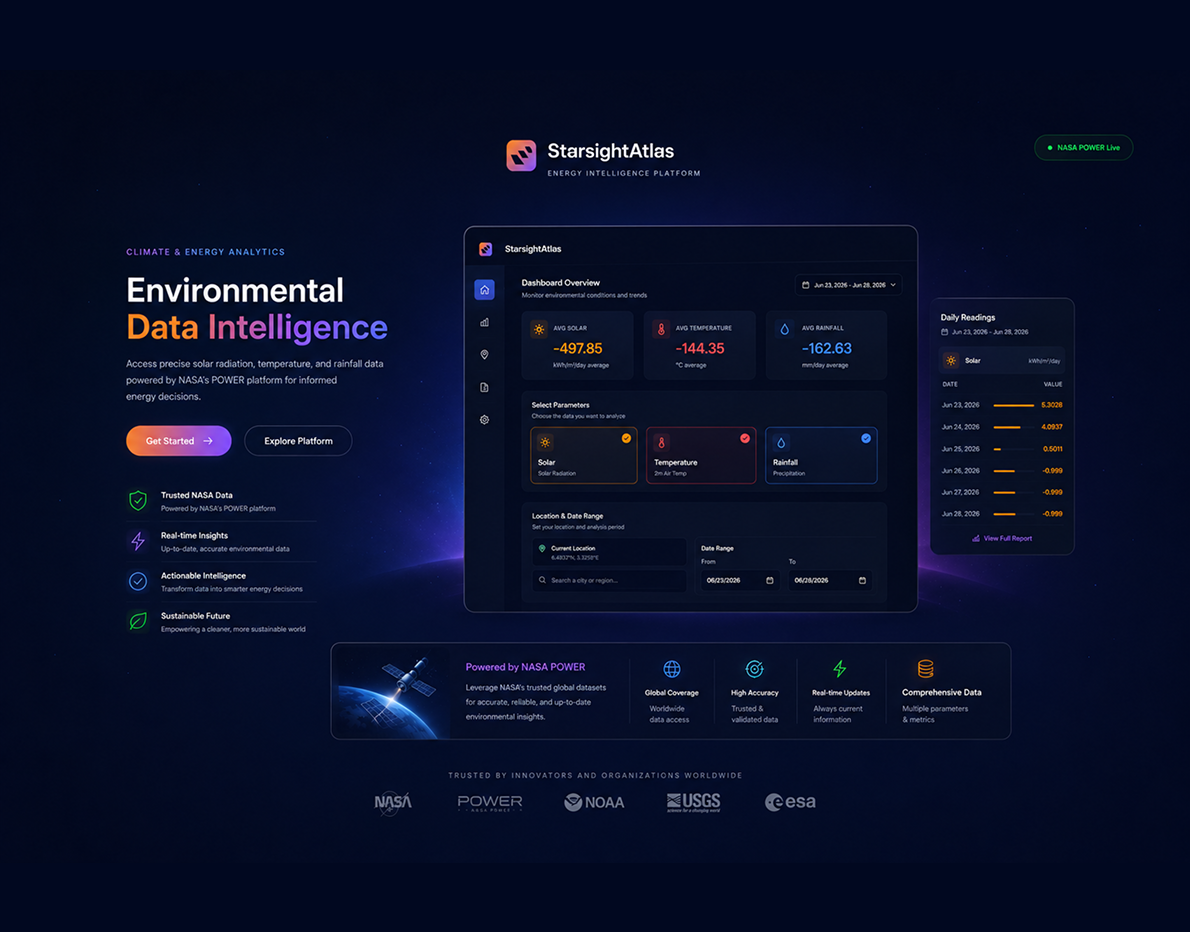The height and width of the screenshot is (932, 1190).
Task: Click the Comprehensive Data database icon
Action: tap(925, 669)
